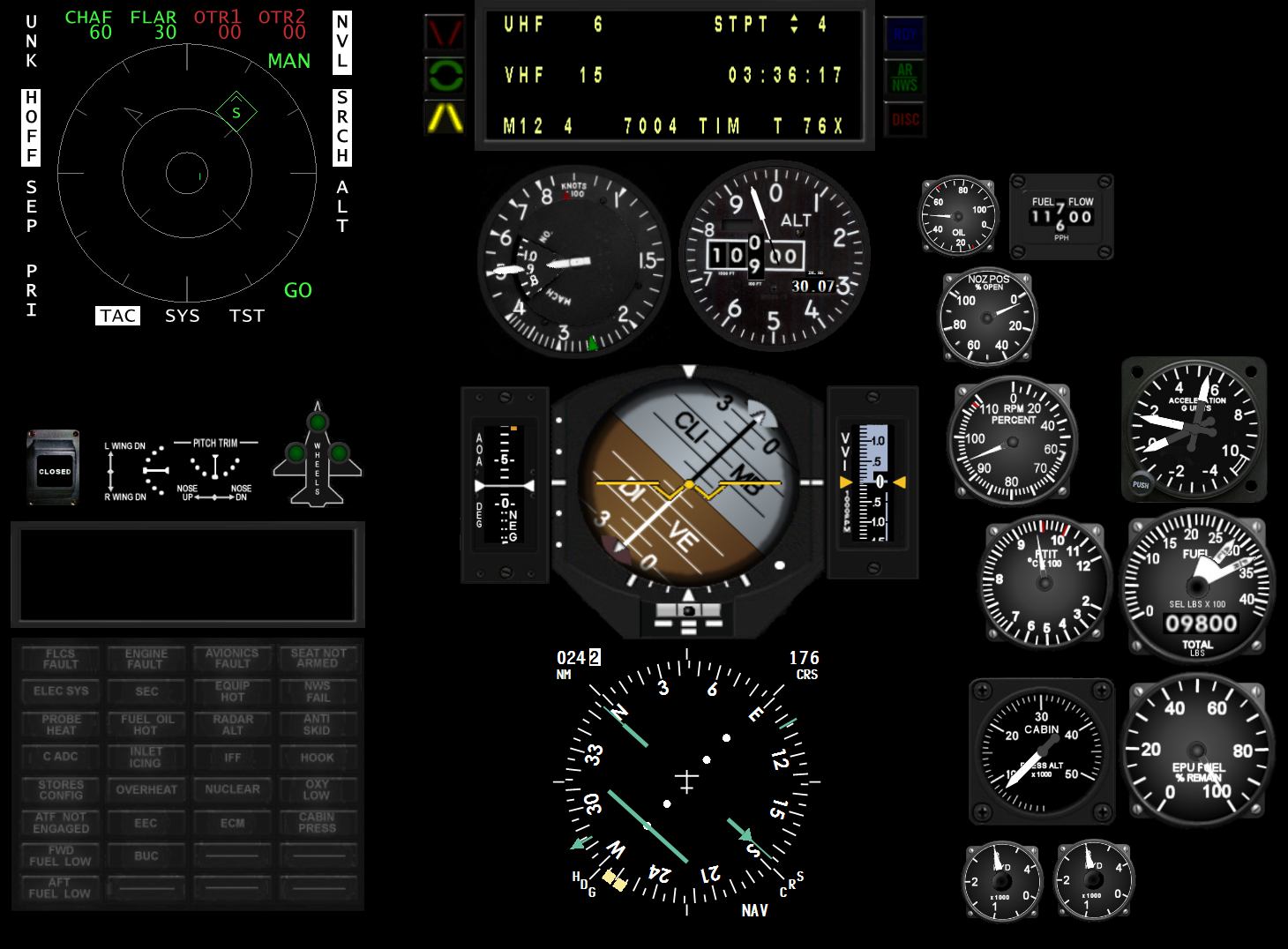Click the green AOA on-speed circle
The width and height of the screenshot is (1288, 949).
[445, 76]
